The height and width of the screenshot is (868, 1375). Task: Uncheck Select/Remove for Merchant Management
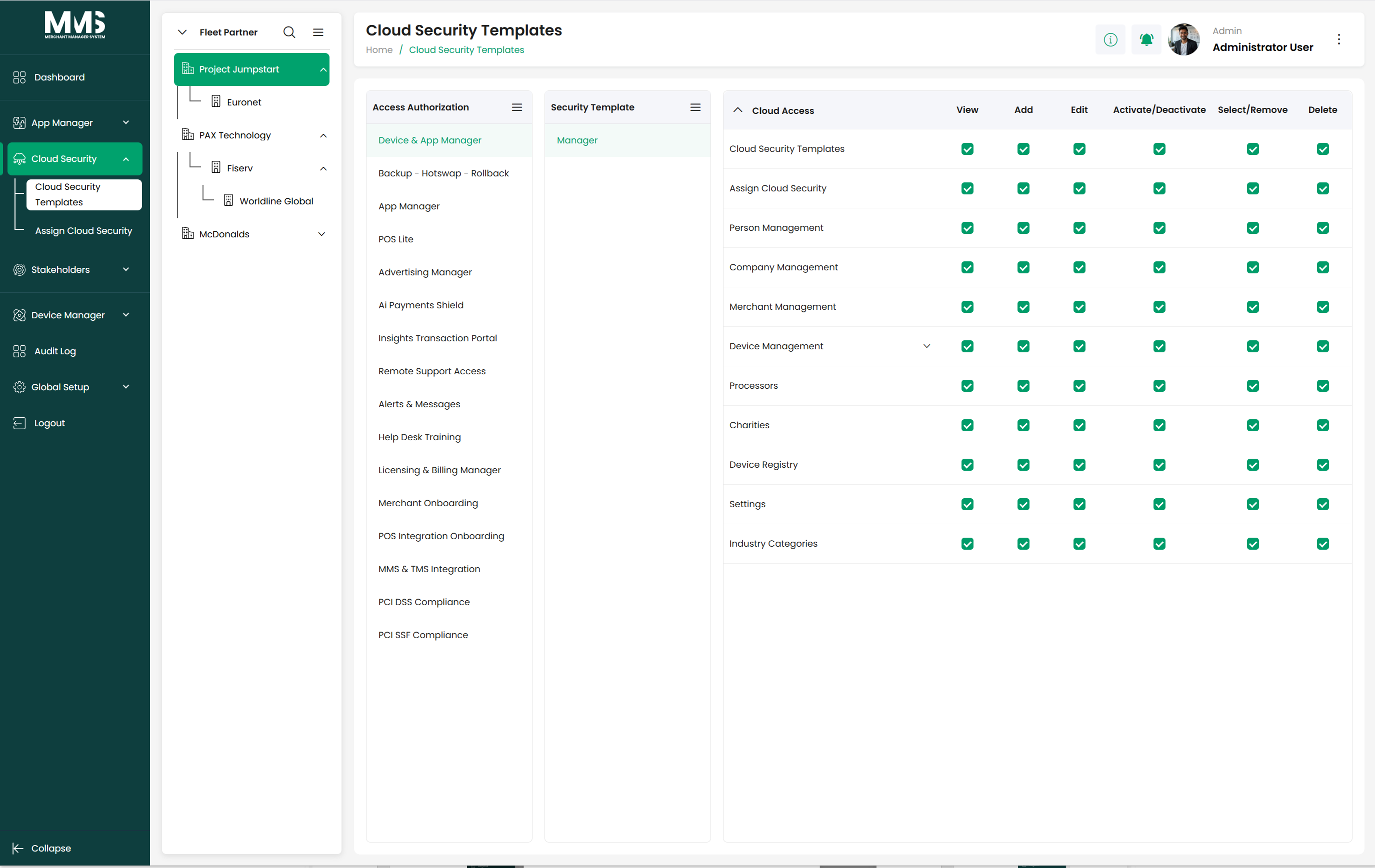point(1253,307)
